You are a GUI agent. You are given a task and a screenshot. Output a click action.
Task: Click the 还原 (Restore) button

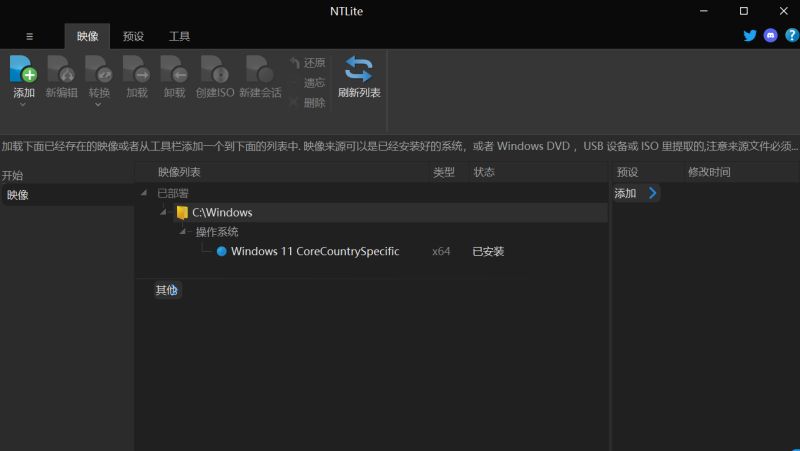pyautogui.click(x=308, y=63)
